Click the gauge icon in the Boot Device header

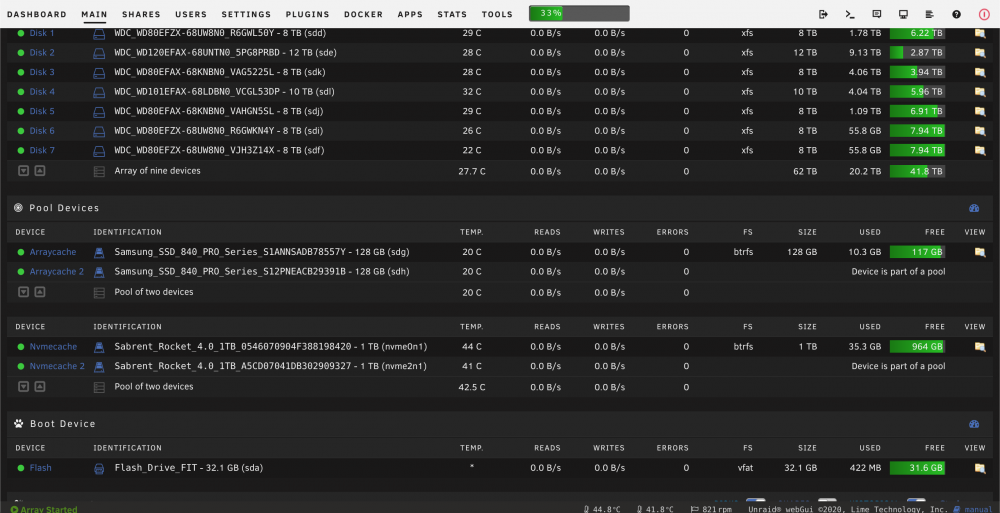(974, 424)
